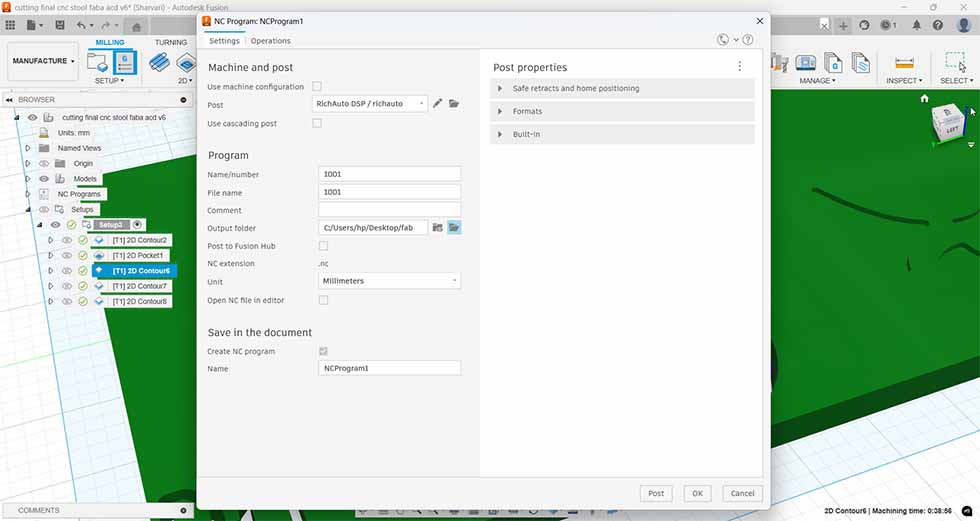The image size is (980, 521).
Task: Enable Use machine configuration checkbox
Action: coord(317,86)
